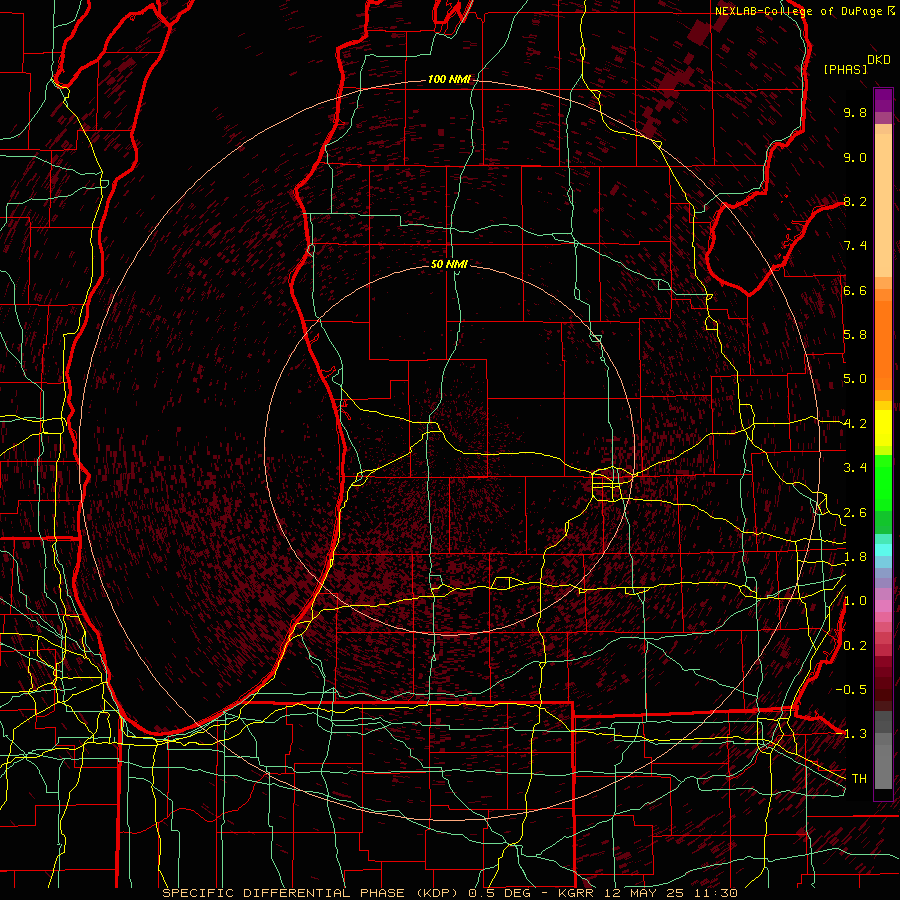Pick the gray bottom color bar segment

[x=883, y=766]
